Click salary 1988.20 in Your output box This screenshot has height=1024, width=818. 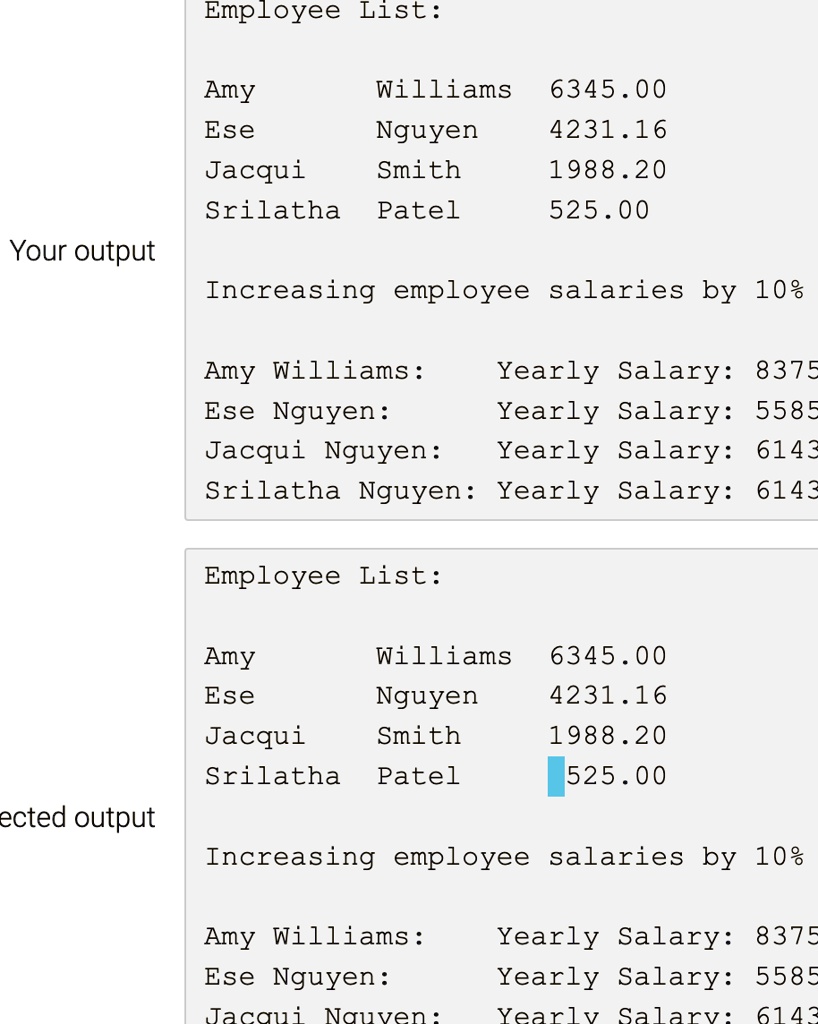(608, 170)
